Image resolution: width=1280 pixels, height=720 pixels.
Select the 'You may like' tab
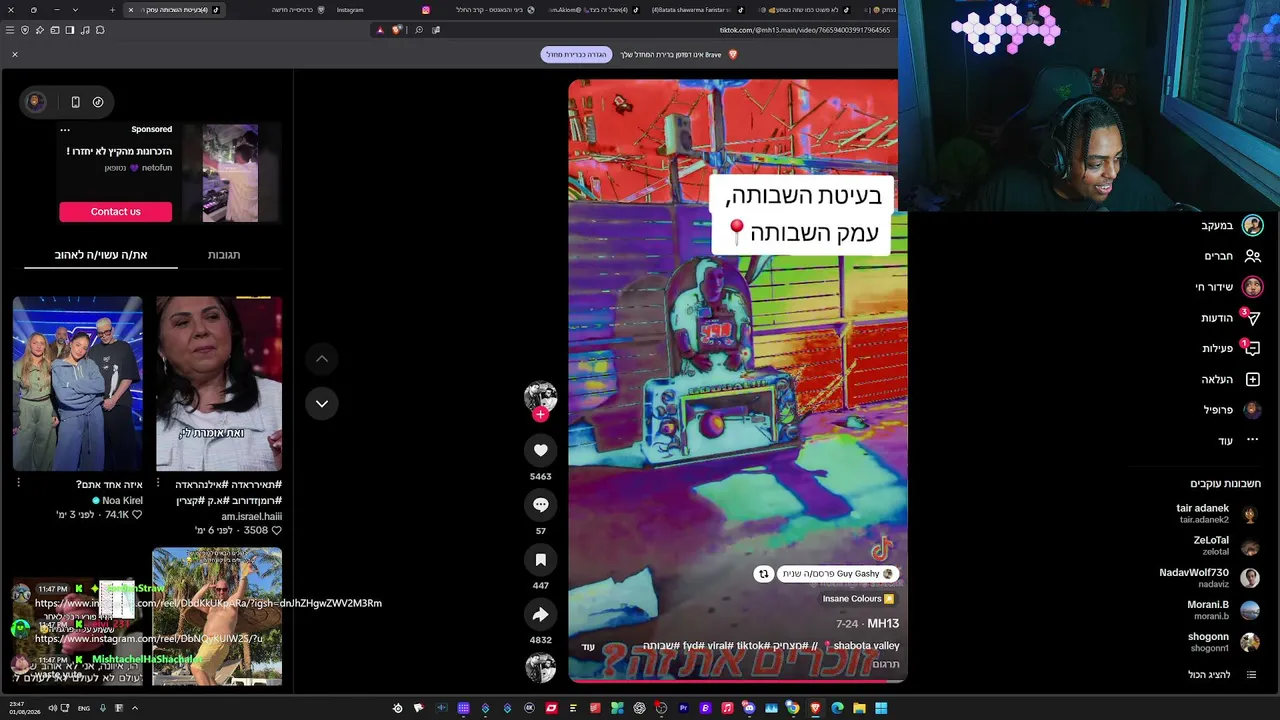(101, 255)
